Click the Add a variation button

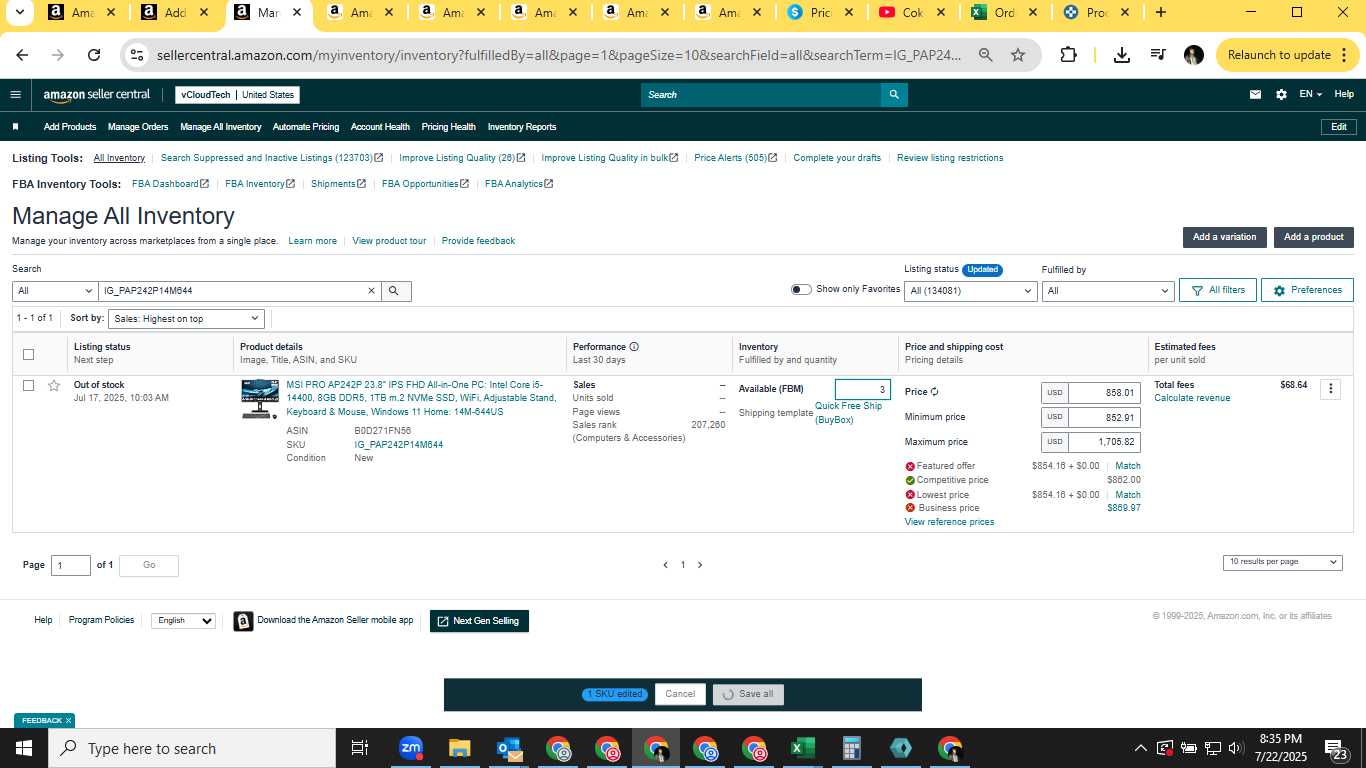(x=1224, y=237)
